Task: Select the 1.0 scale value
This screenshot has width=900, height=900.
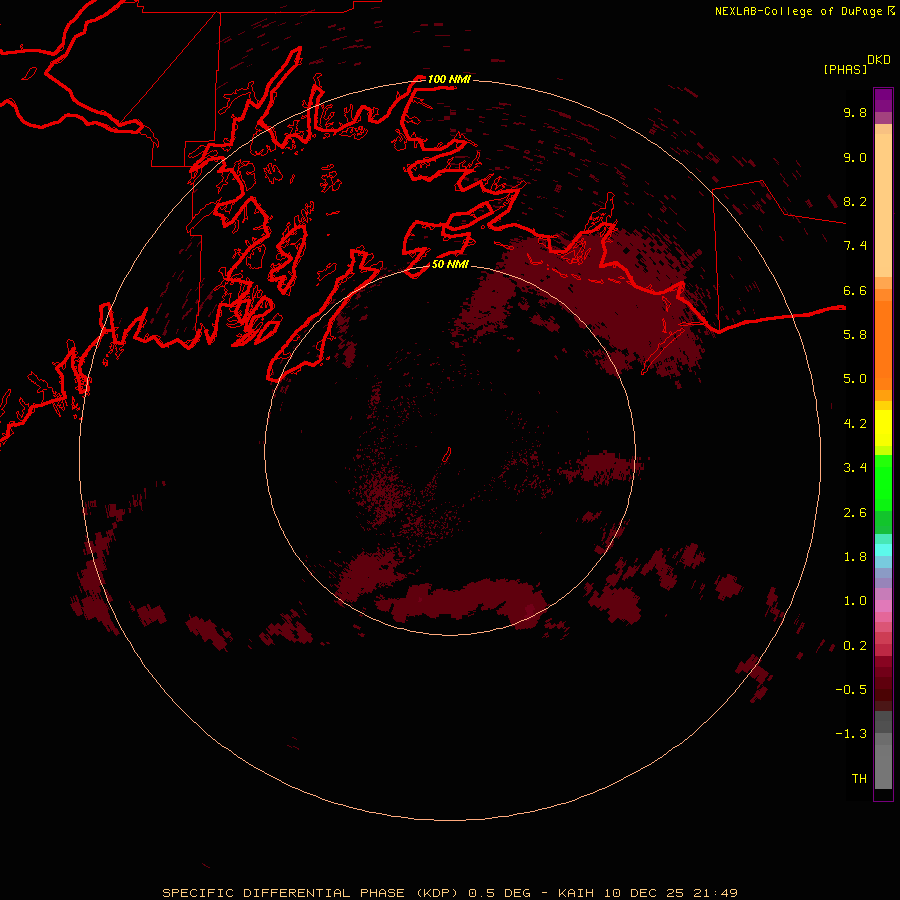Action: 855,601
